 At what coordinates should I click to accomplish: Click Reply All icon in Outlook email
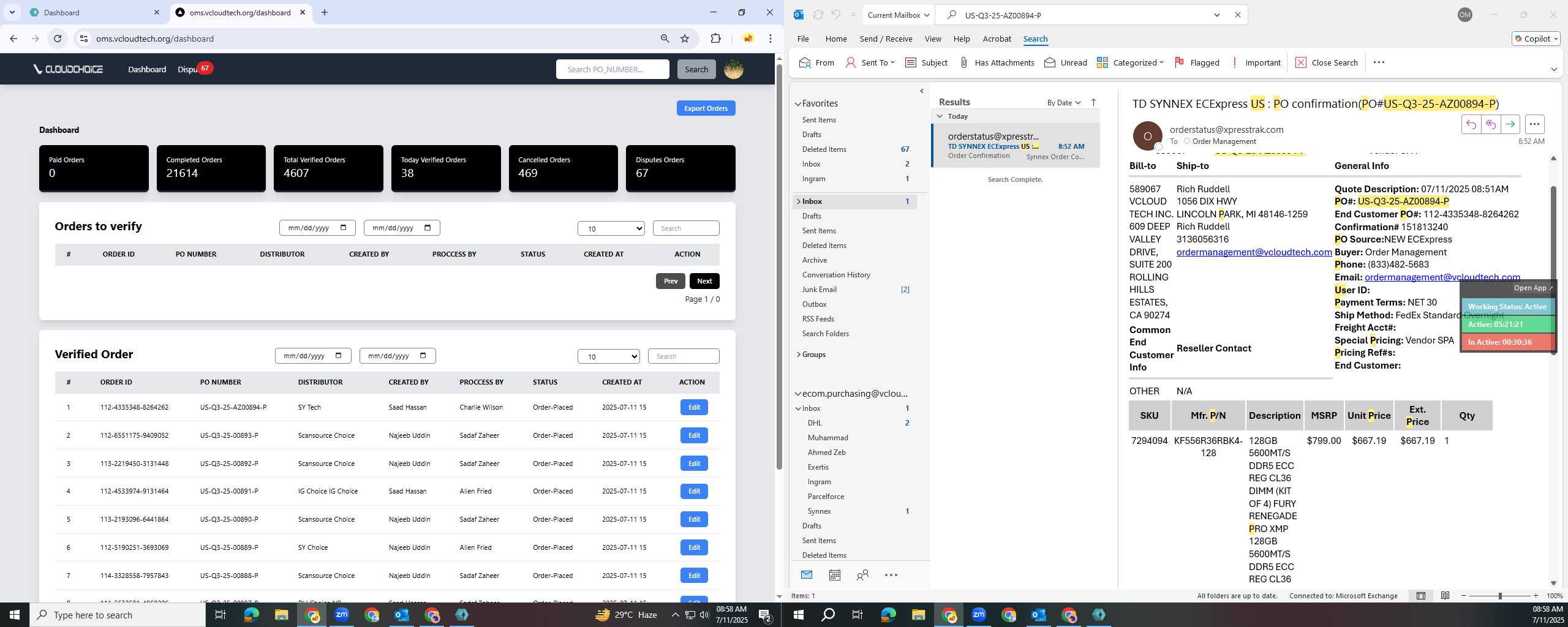pos(1490,124)
